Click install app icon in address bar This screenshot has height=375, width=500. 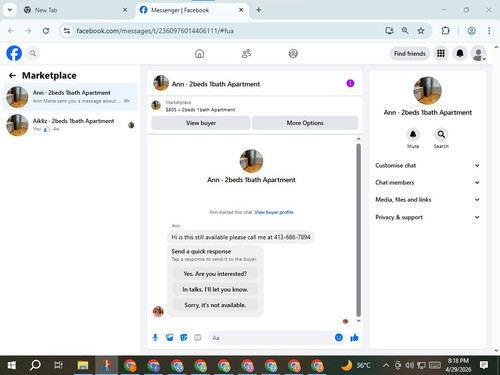[x=389, y=31]
